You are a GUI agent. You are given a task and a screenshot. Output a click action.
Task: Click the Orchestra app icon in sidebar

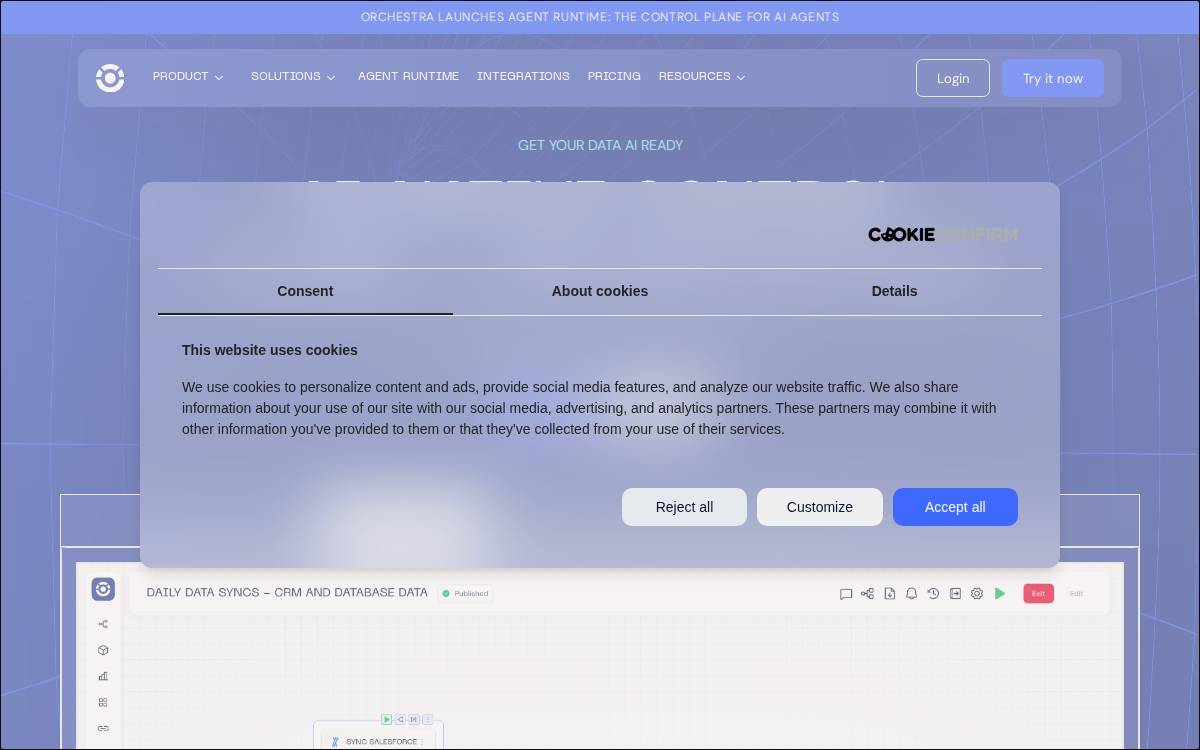[x=103, y=589]
